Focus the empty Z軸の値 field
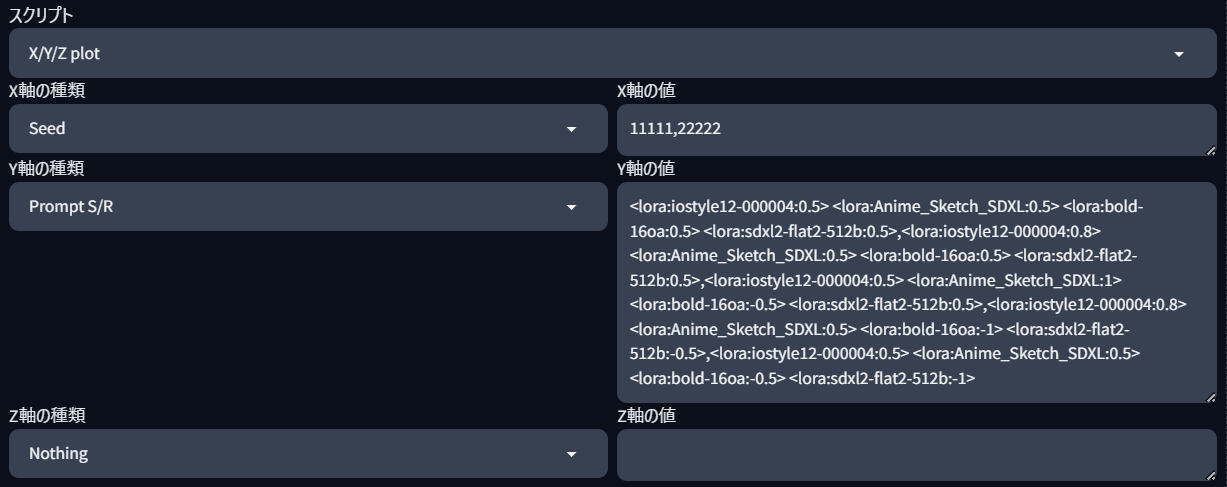 (x=917, y=455)
